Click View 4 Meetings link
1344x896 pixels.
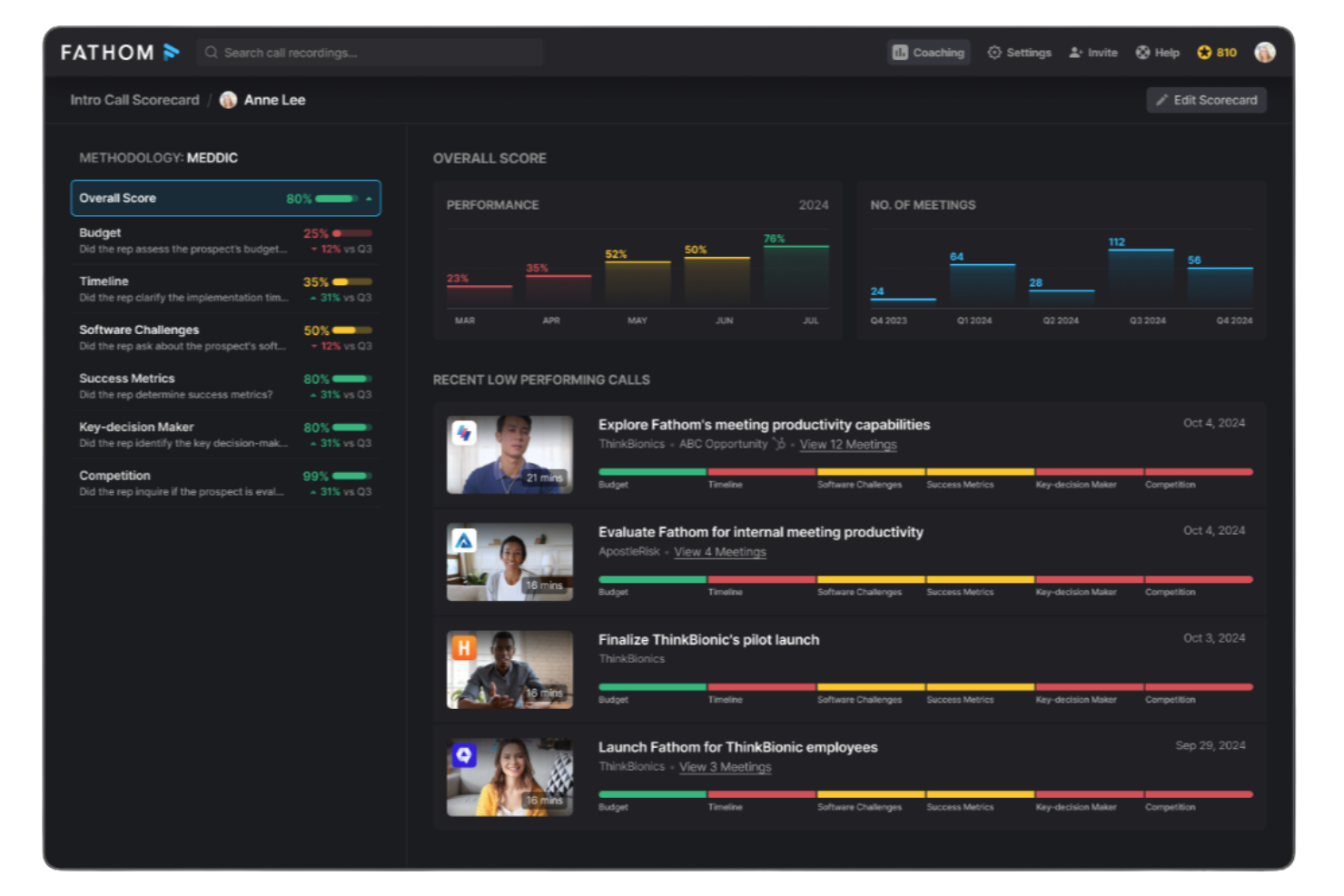pos(720,552)
